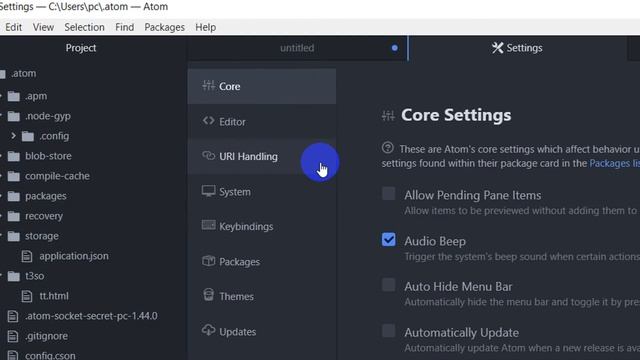Image resolution: width=640 pixels, height=360 pixels.
Task: Enable Allow Pending Pane Items checkbox
Action: (x=389, y=193)
